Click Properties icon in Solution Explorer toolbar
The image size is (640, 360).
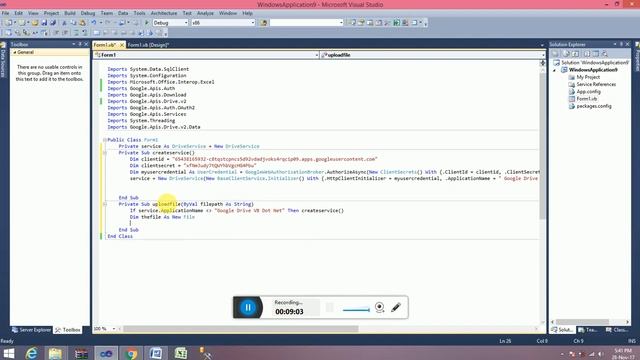(x=555, y=53)
